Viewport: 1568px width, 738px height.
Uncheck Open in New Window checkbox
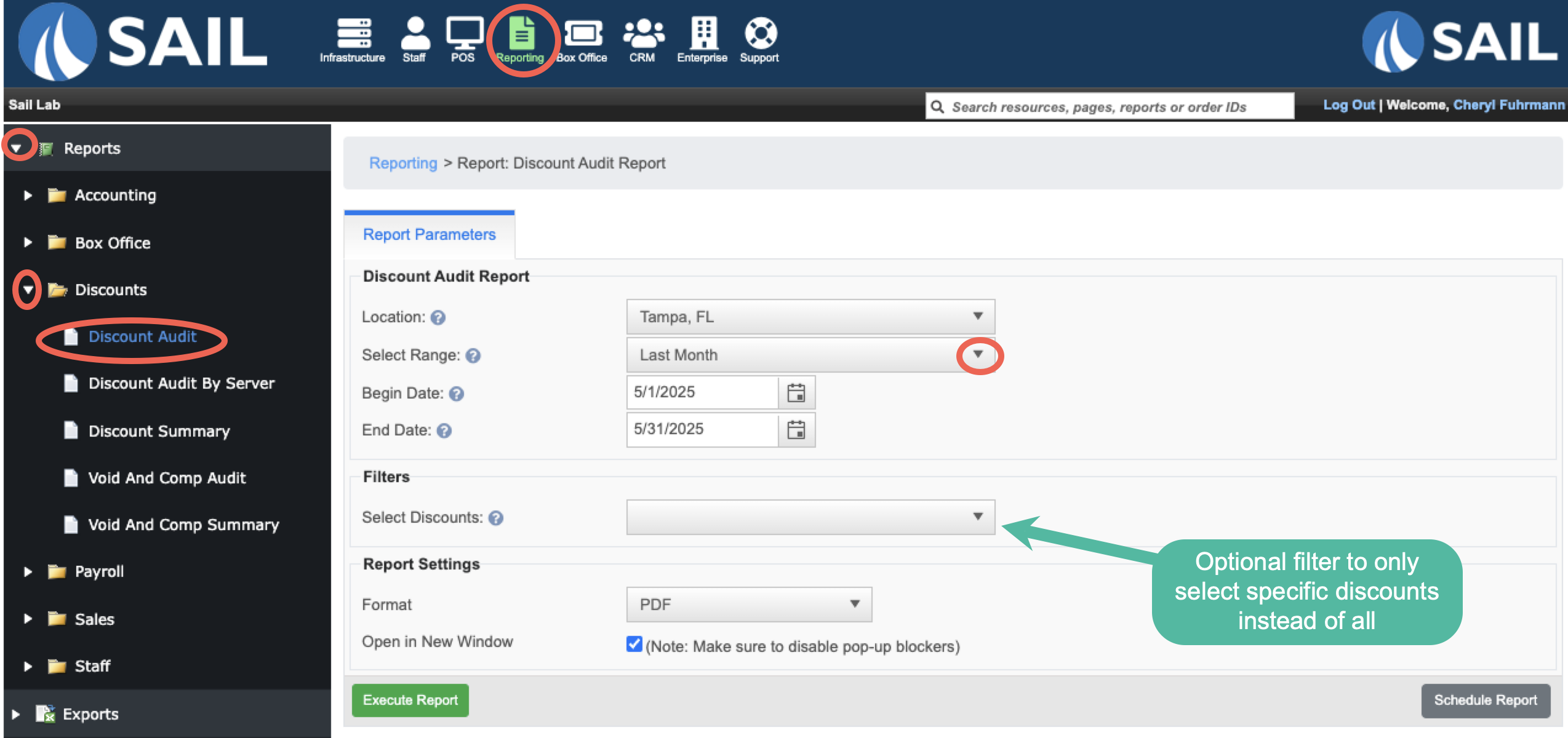click(x=634, y=644)
